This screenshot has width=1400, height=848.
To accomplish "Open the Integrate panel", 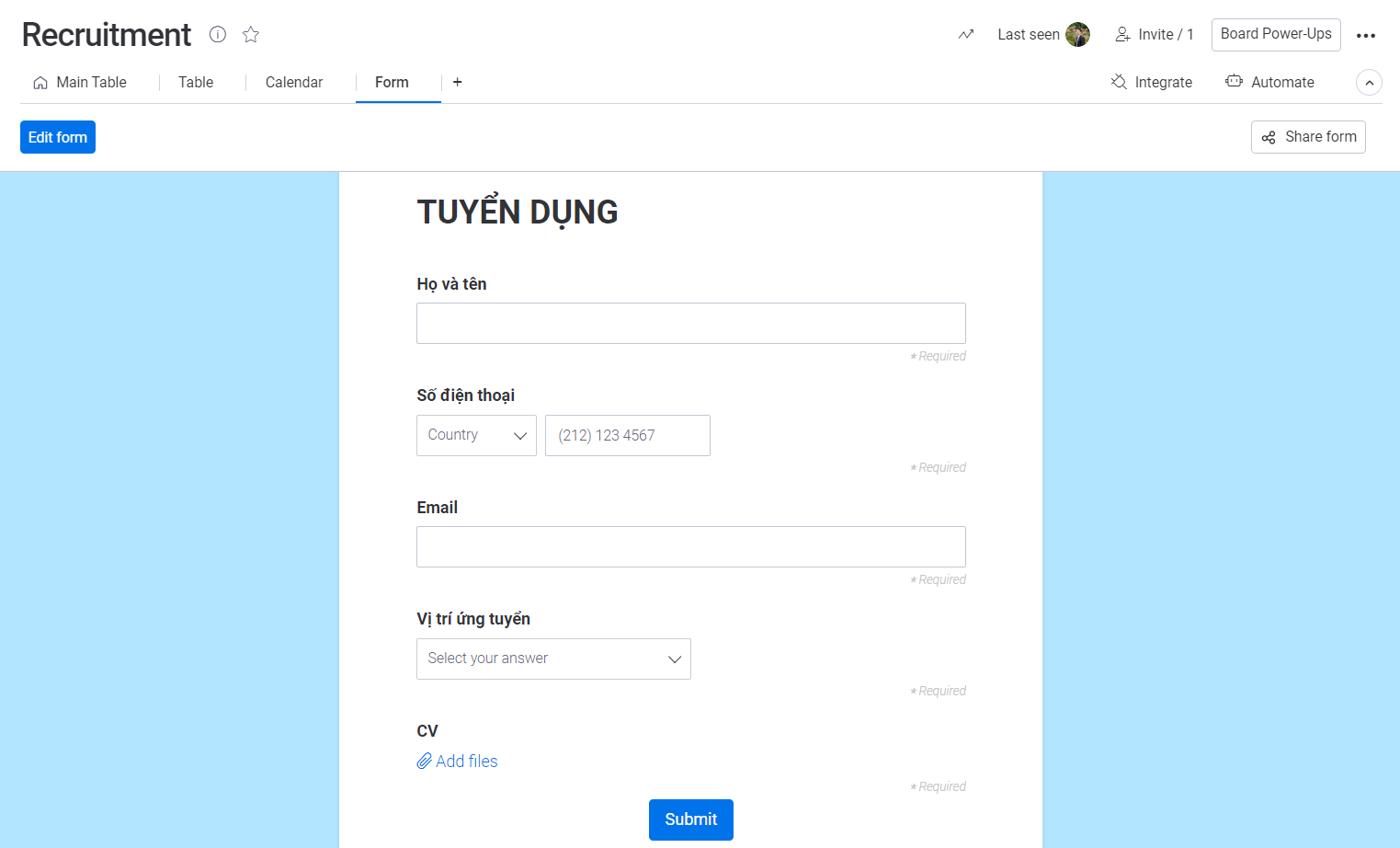I will [1151, 82].
